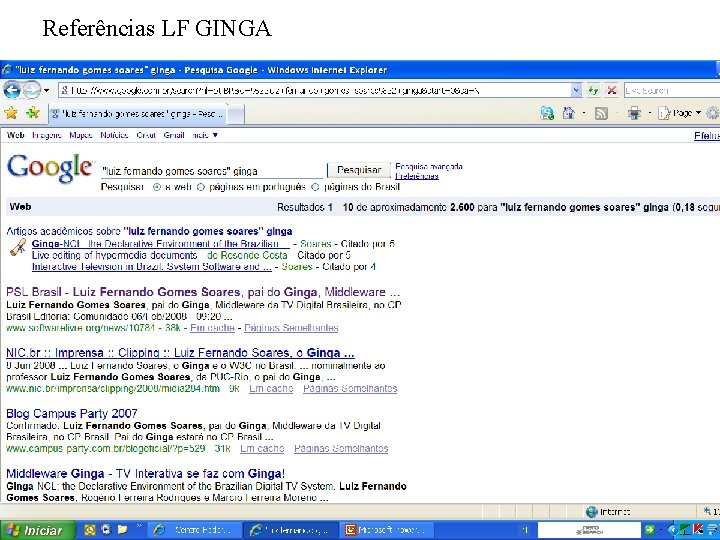Screen dimensions: 720x540
Task: Open Notícias in Google navigation
Action: [114, 135]
